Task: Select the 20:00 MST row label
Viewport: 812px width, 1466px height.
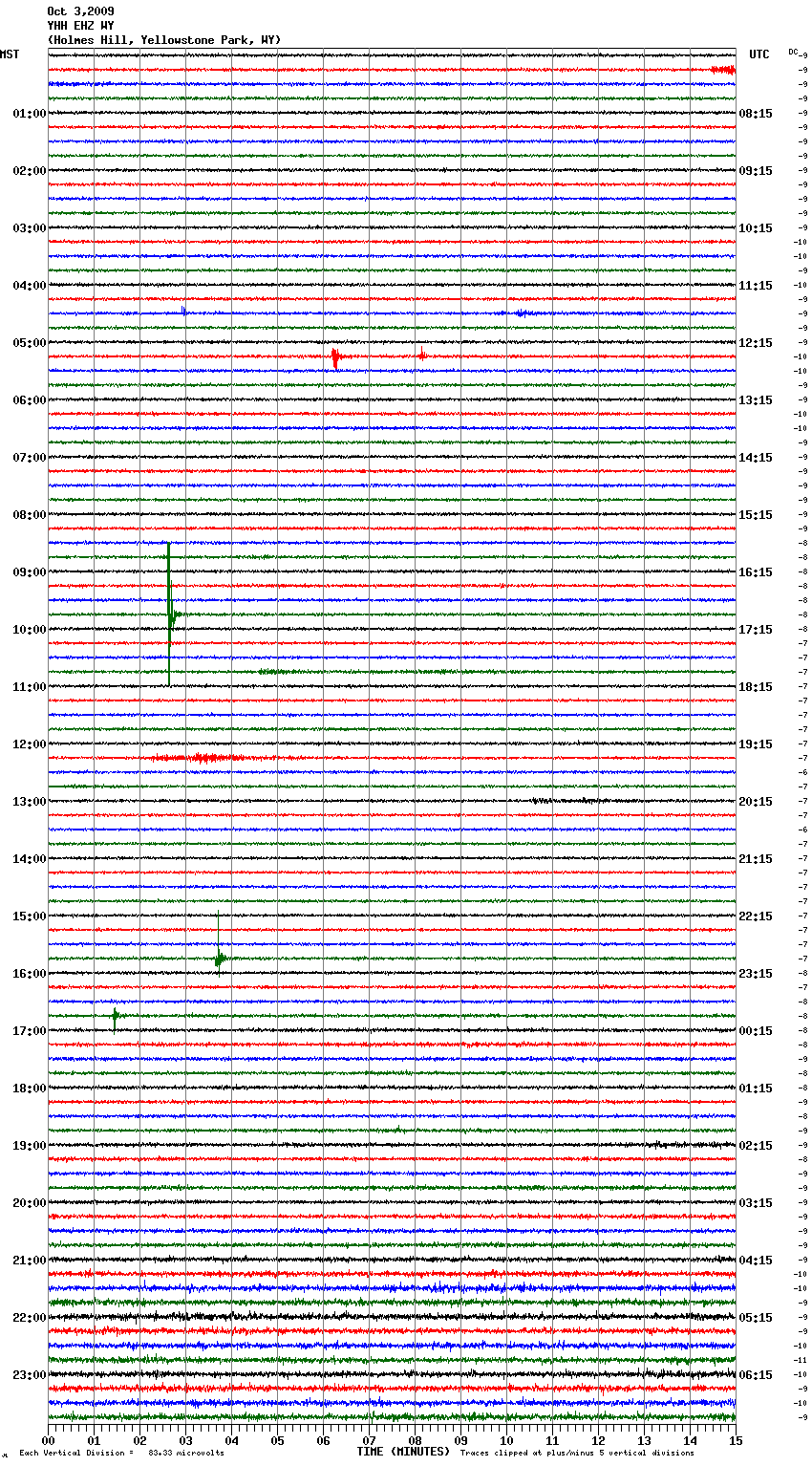Action: pos(30,1203)
